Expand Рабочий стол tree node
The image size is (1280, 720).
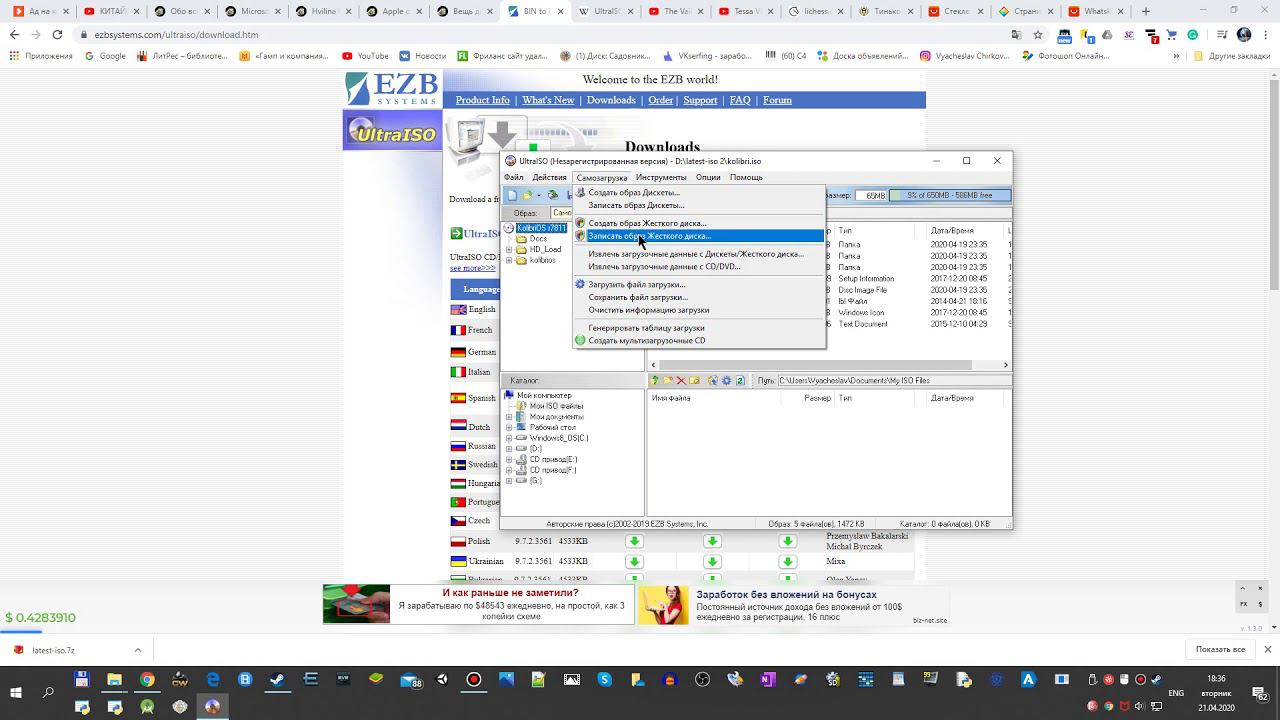509,428
